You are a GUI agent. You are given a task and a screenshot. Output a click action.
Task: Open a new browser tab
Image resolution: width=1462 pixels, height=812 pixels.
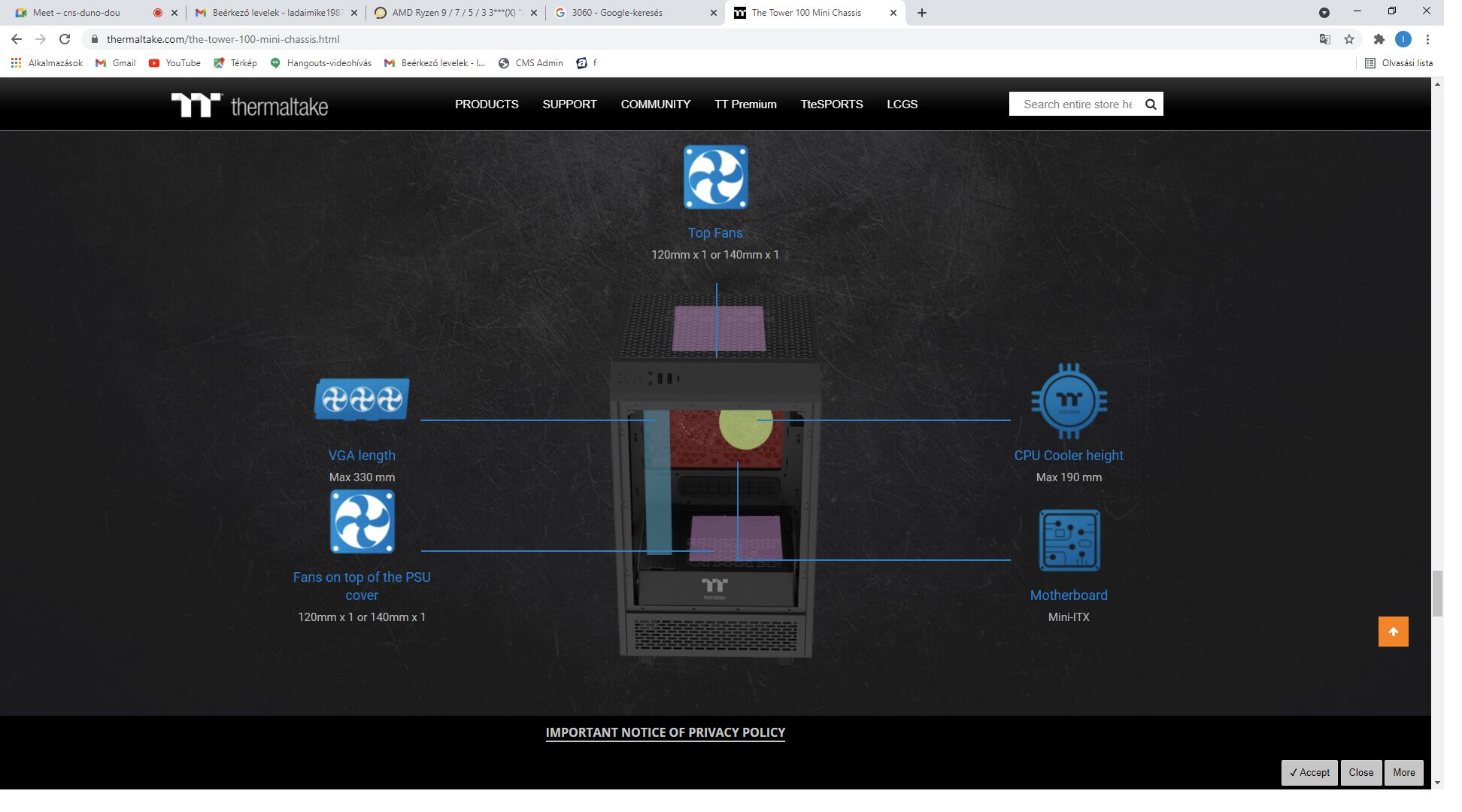(921, 13)
